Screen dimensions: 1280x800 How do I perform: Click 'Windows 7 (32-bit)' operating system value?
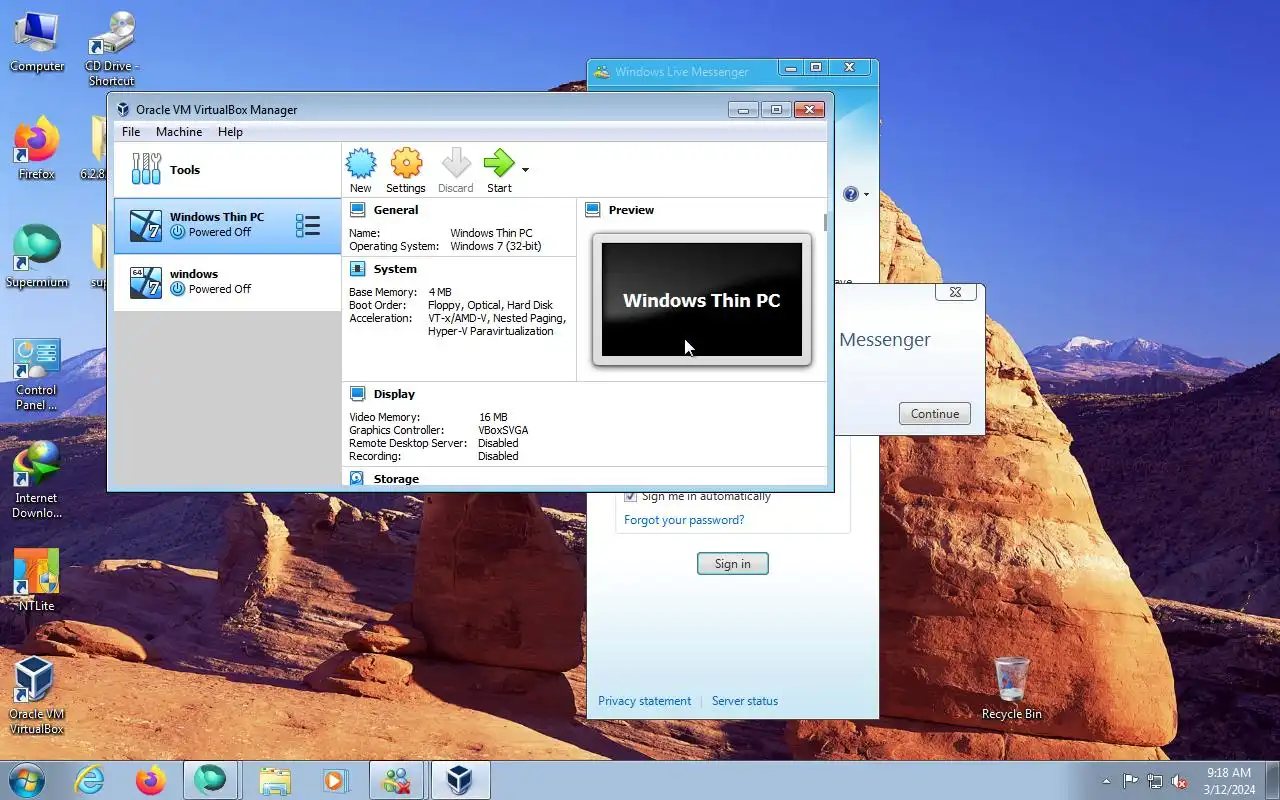[x=496, y=246]
